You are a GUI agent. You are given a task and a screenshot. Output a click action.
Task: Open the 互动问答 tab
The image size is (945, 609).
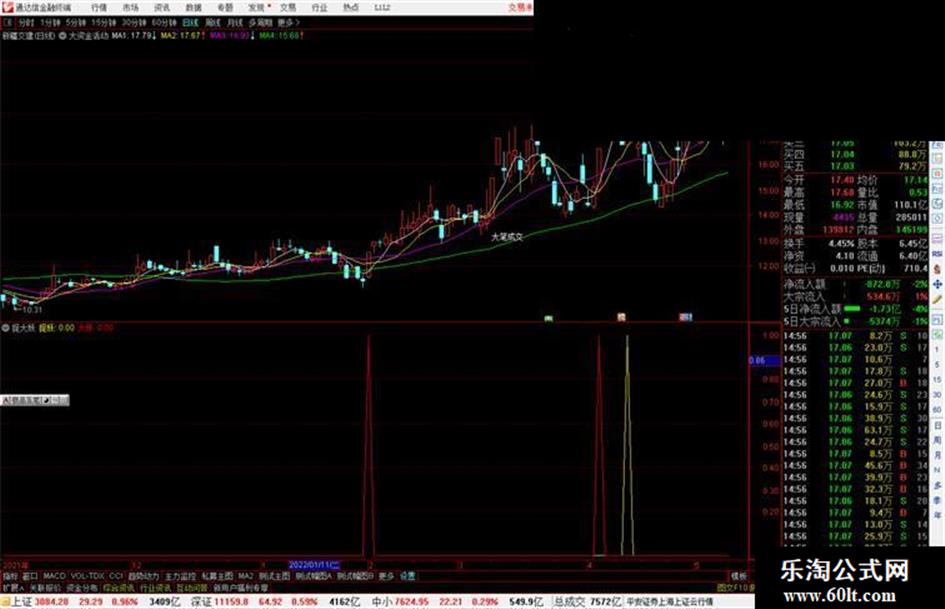(192, 587)
